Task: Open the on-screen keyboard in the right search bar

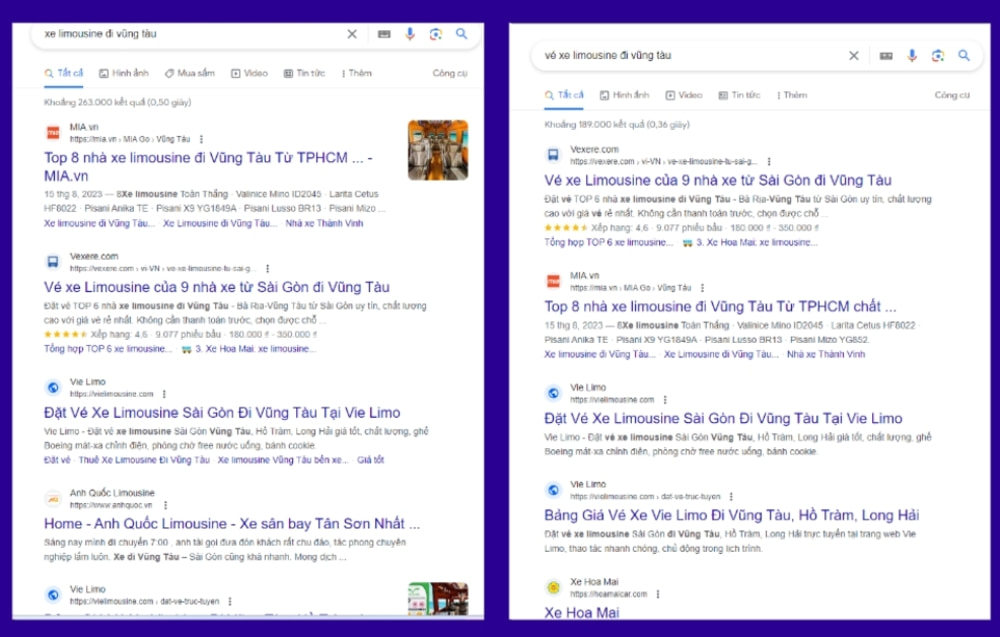Action: (x=886, y=55)
